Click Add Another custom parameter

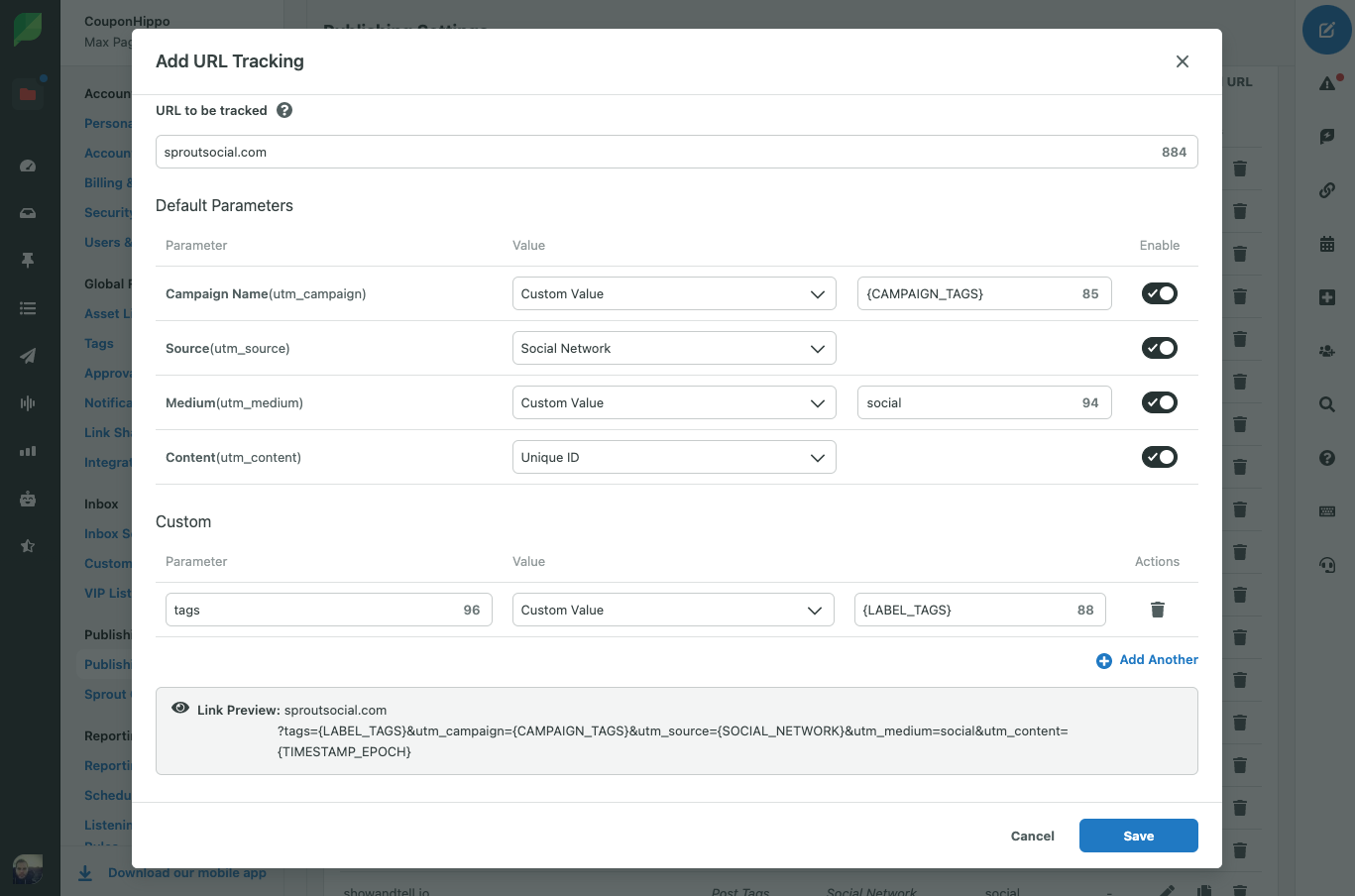[x=1147, y=660]
